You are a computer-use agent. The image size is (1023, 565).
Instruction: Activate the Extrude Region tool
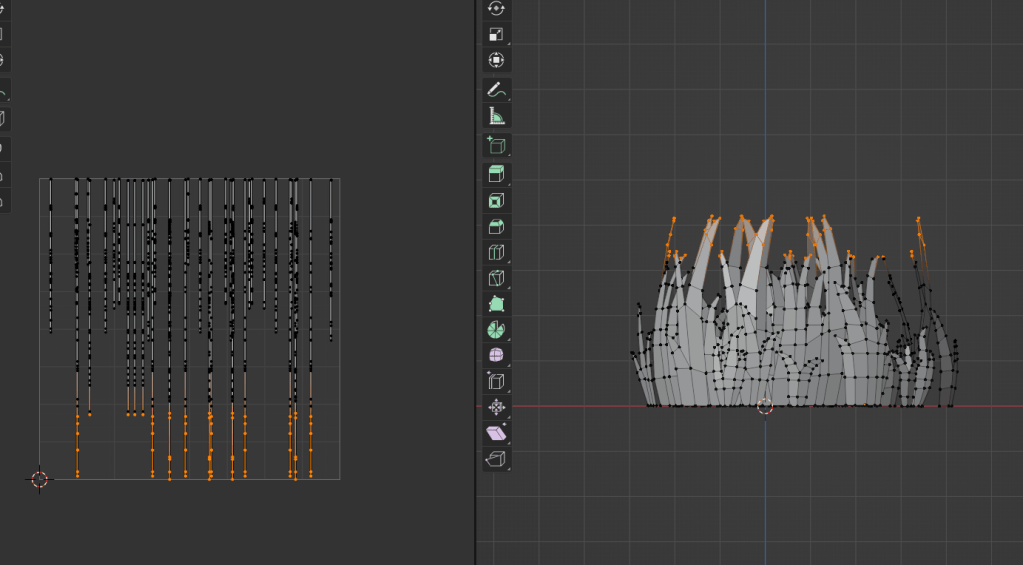(496, 175)
